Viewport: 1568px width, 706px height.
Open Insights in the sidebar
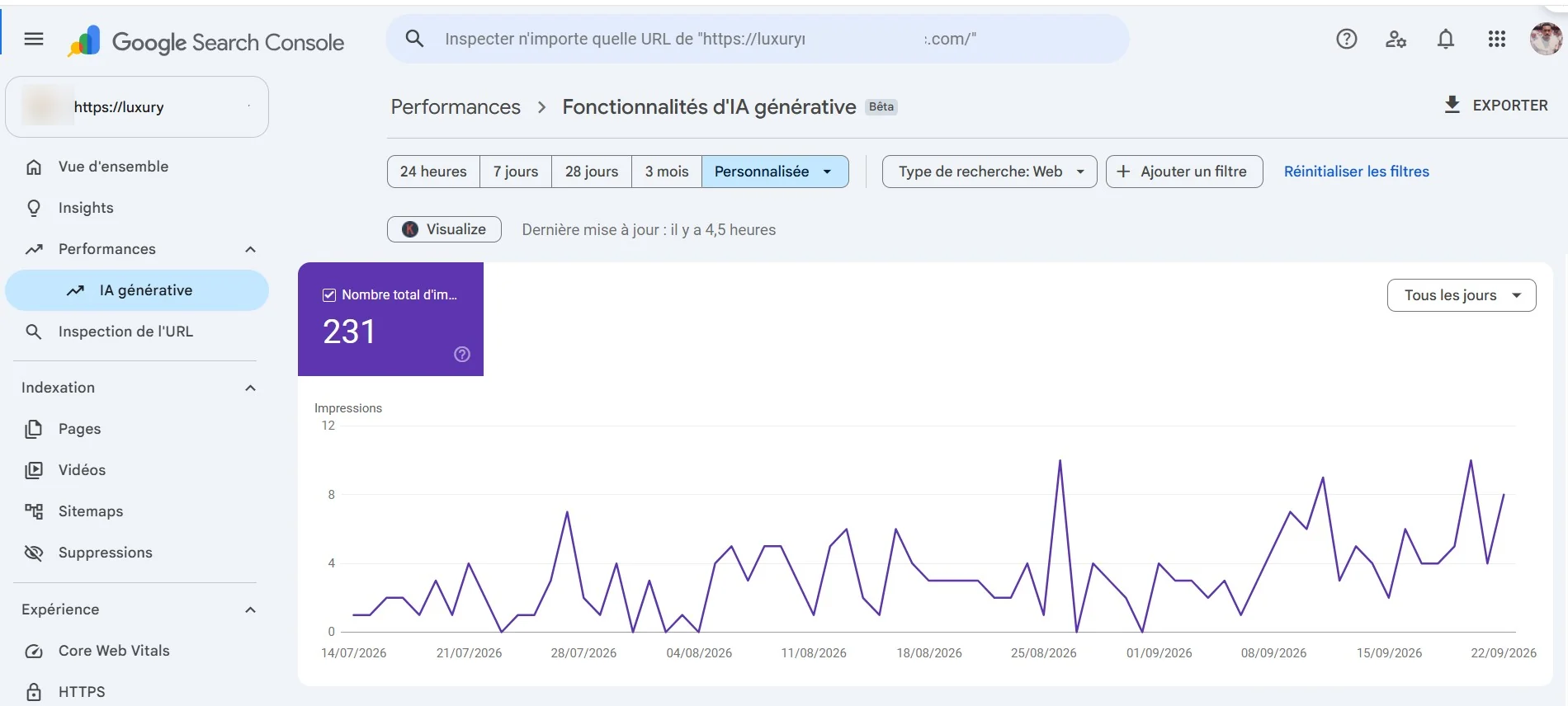137,208
